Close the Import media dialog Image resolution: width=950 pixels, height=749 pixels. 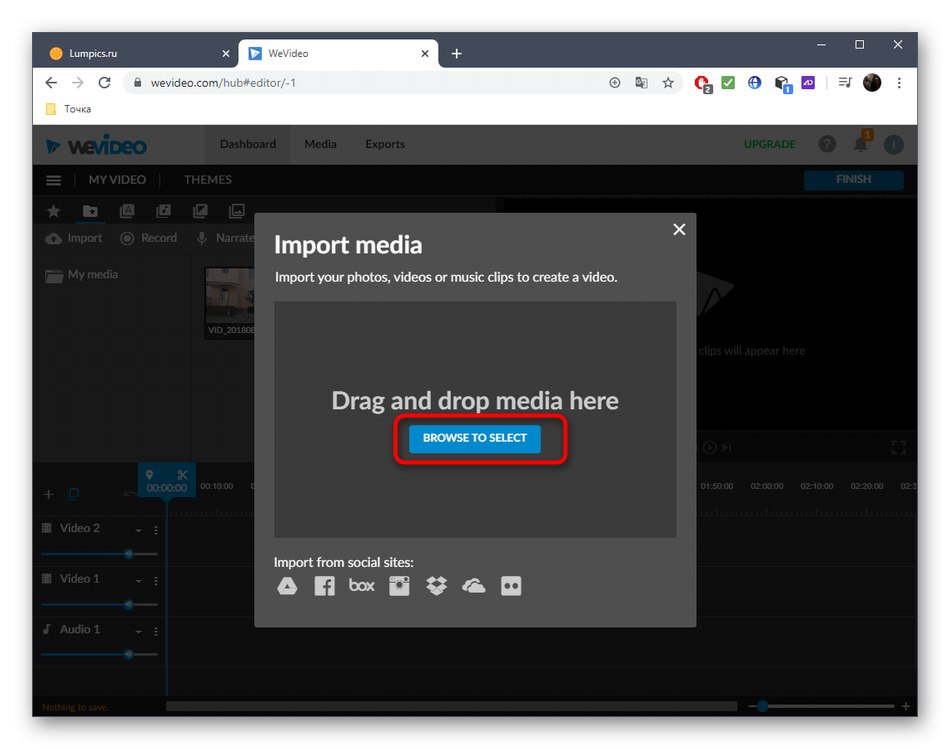[679, 230]
